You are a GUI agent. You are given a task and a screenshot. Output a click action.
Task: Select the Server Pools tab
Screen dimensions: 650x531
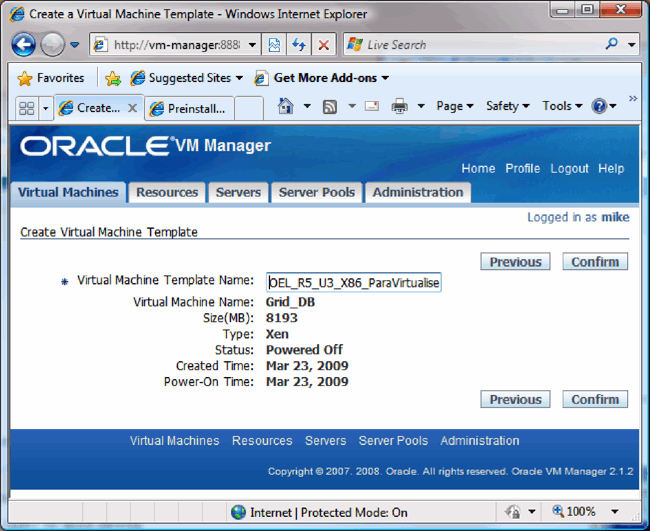[317, 192]
